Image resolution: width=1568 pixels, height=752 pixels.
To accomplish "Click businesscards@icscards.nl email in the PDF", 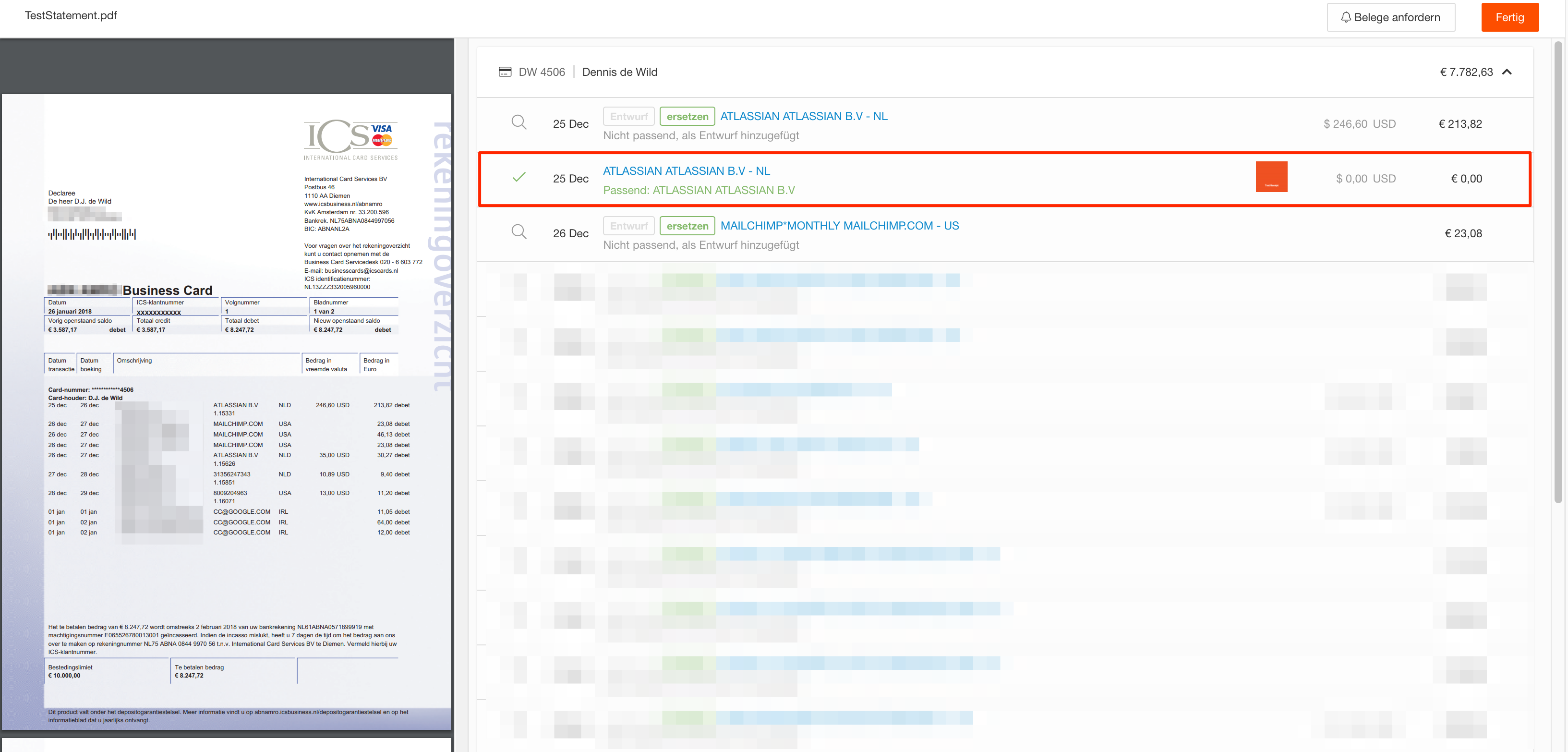I will click(x=361, y=270).
